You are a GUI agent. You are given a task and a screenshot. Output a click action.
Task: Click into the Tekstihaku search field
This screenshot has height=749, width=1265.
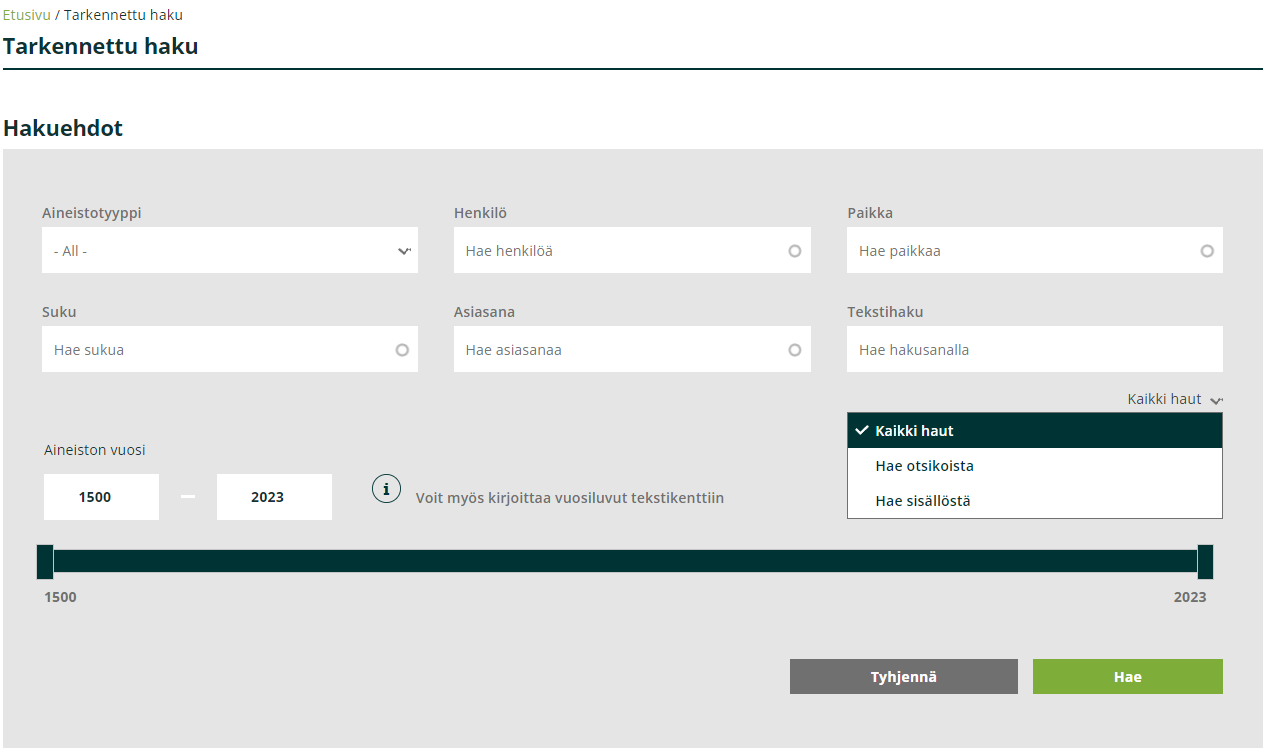tap(1034, 350)
